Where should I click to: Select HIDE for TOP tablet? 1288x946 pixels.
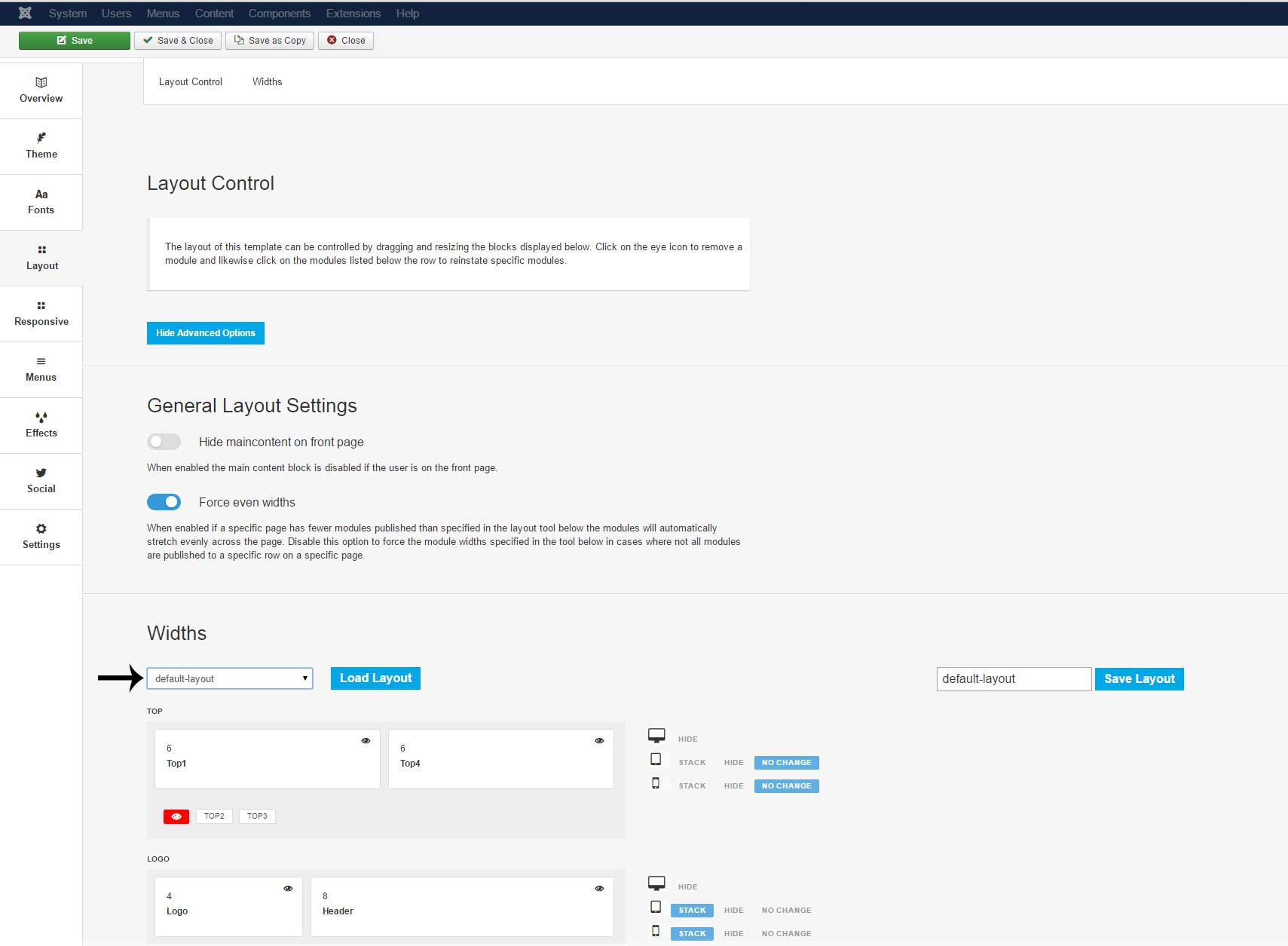click(x=733, y=763)
